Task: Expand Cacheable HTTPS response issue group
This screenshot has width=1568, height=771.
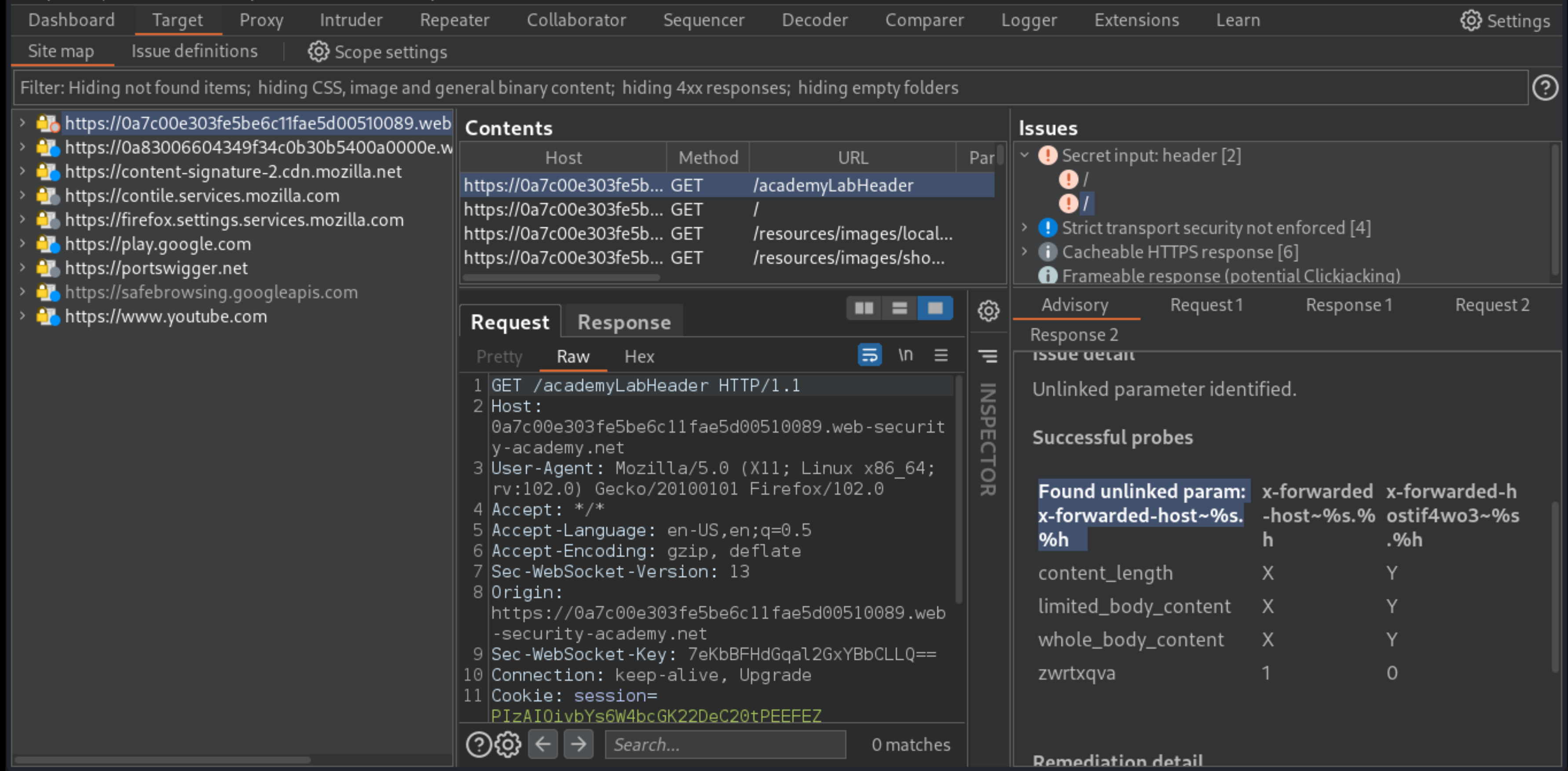Action: pyautogui.click(x=1025, y=251)
